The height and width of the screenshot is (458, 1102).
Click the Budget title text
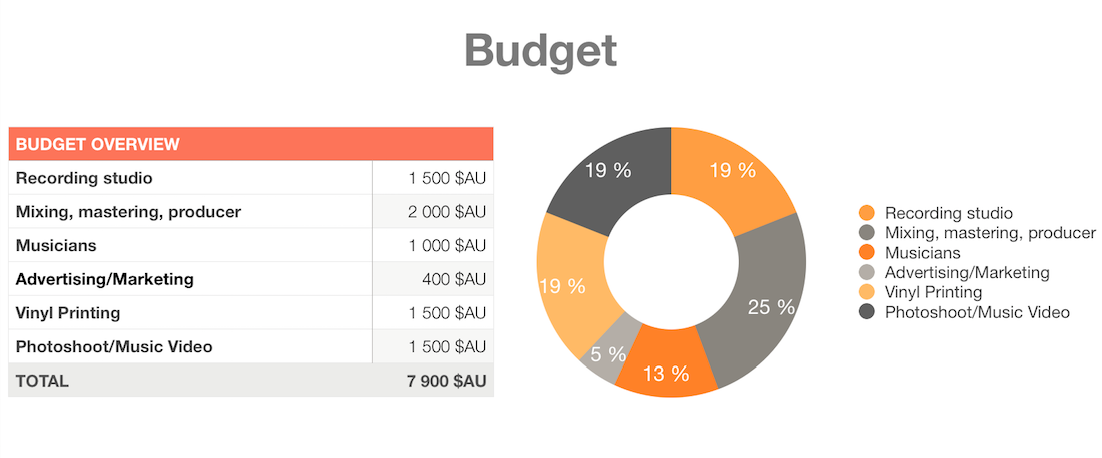540,49
